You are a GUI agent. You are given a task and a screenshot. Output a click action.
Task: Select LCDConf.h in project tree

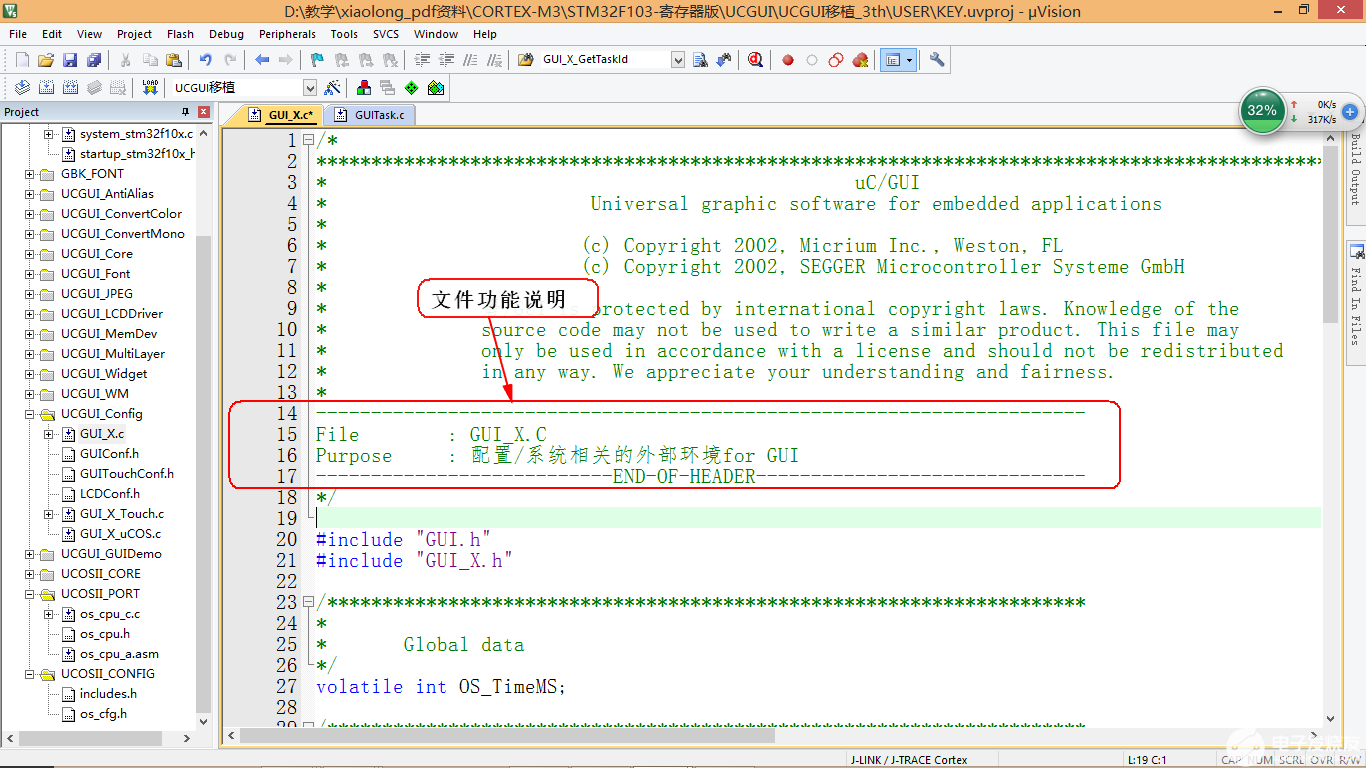pos(109,494)
